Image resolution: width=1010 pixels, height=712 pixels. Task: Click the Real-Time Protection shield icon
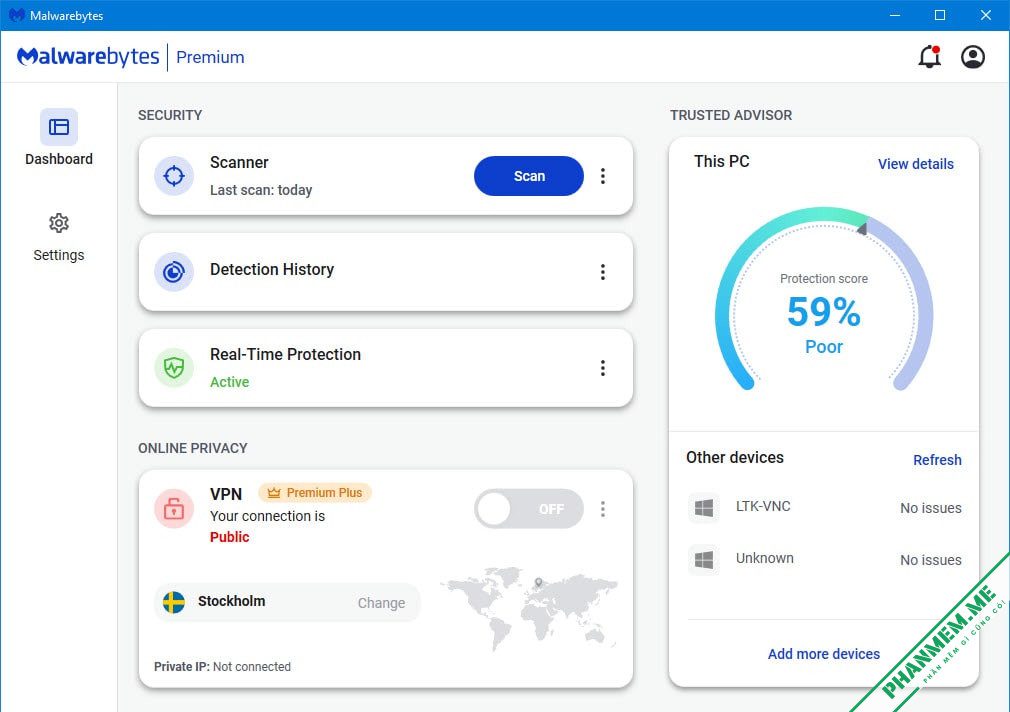click(174, 368)
